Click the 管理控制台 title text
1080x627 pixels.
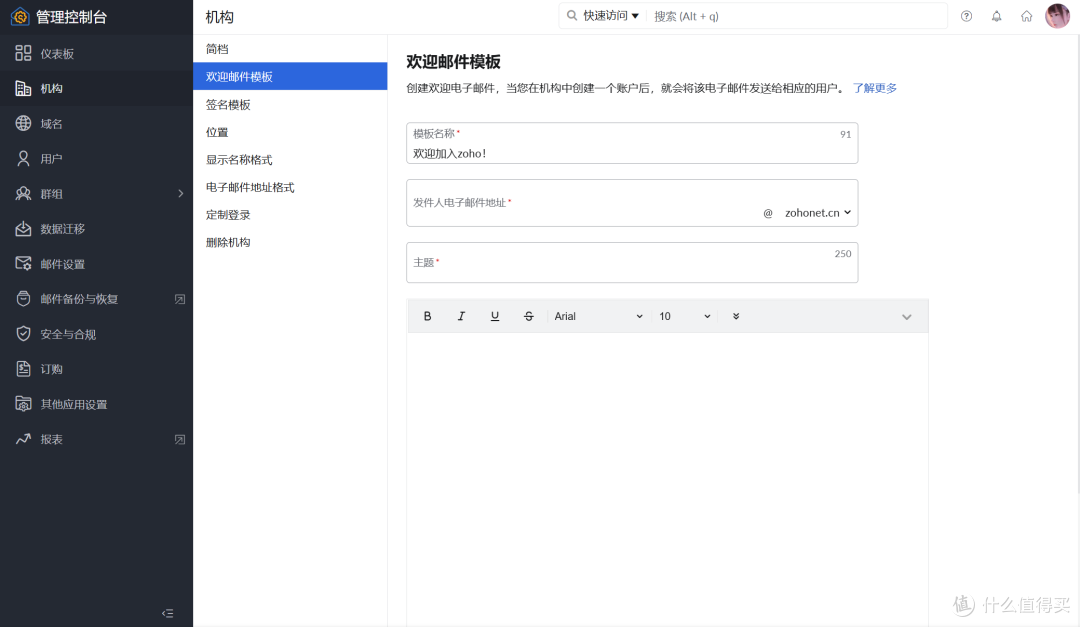[72, 17]
